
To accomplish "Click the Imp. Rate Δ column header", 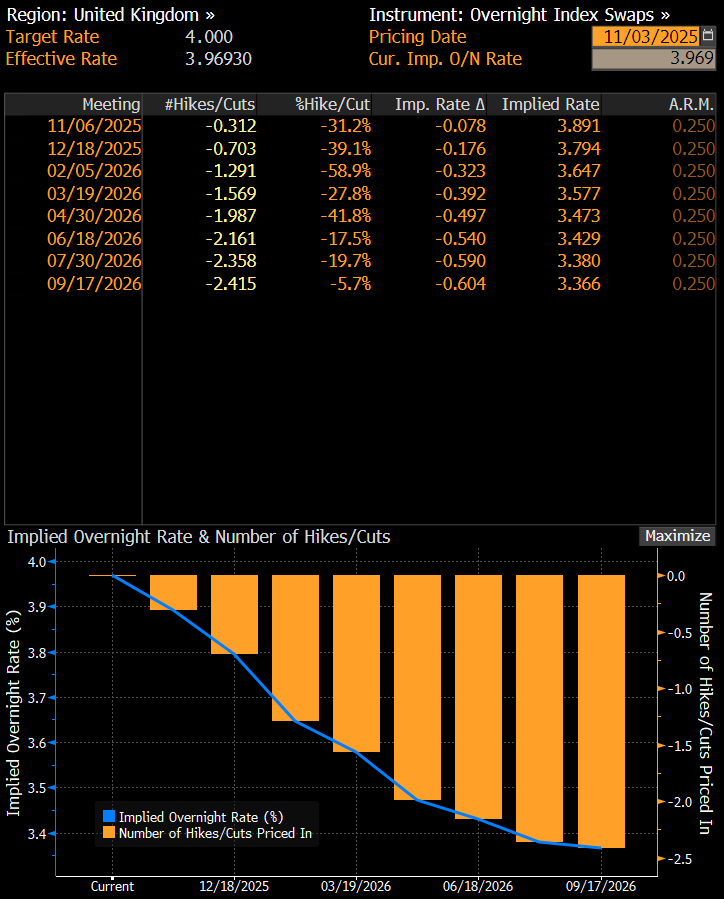I will [x=440, y=104].
